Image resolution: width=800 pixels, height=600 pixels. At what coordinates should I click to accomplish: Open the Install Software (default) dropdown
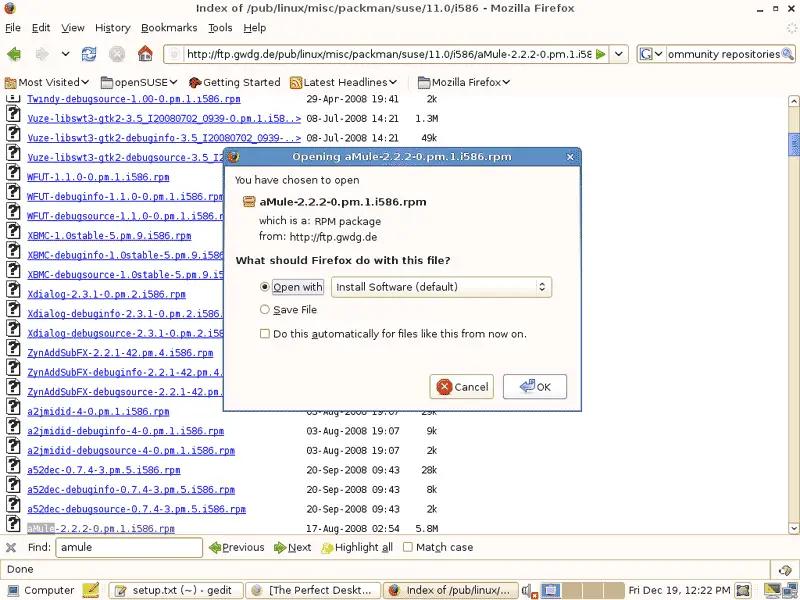(441, 287)
